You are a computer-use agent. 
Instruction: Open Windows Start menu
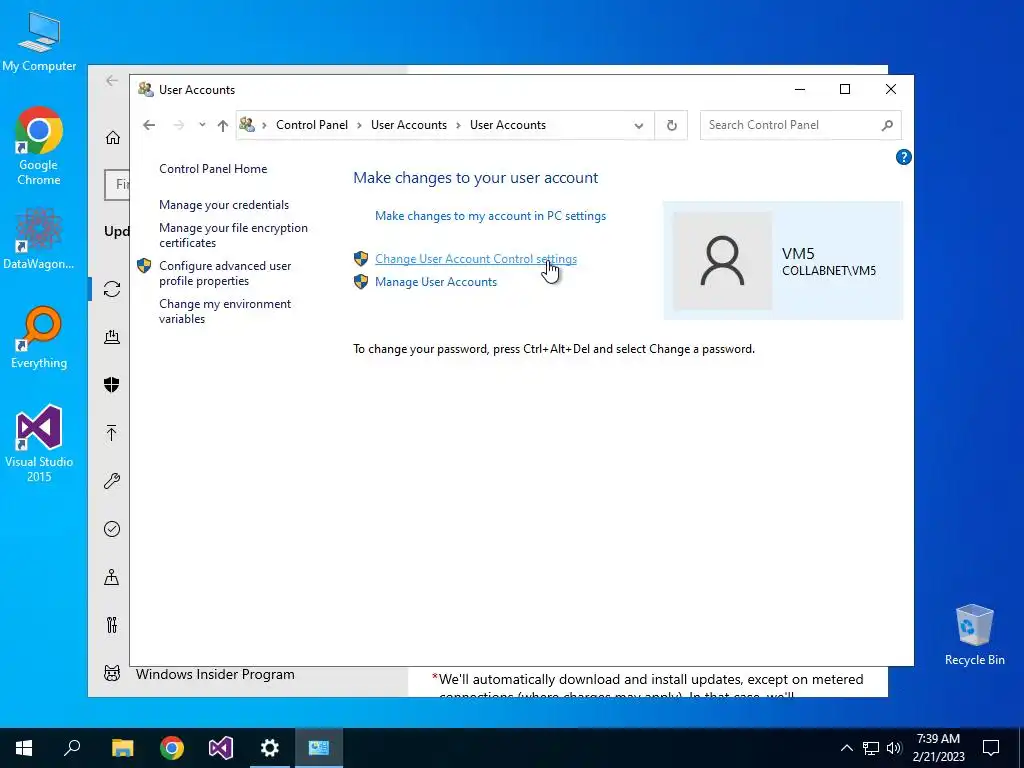pos(24,748)
